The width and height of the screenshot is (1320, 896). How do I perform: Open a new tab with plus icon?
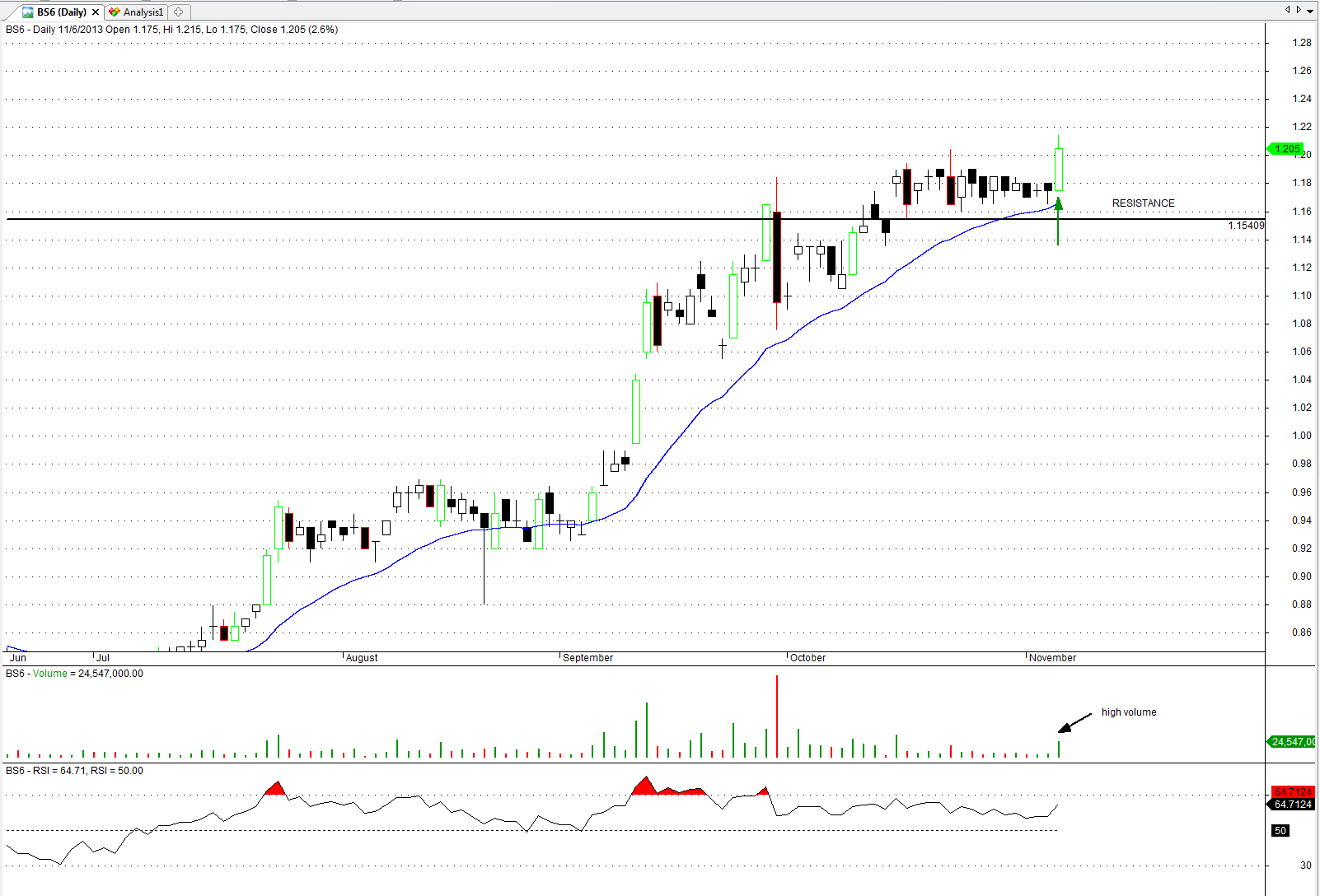coord(179,12)
